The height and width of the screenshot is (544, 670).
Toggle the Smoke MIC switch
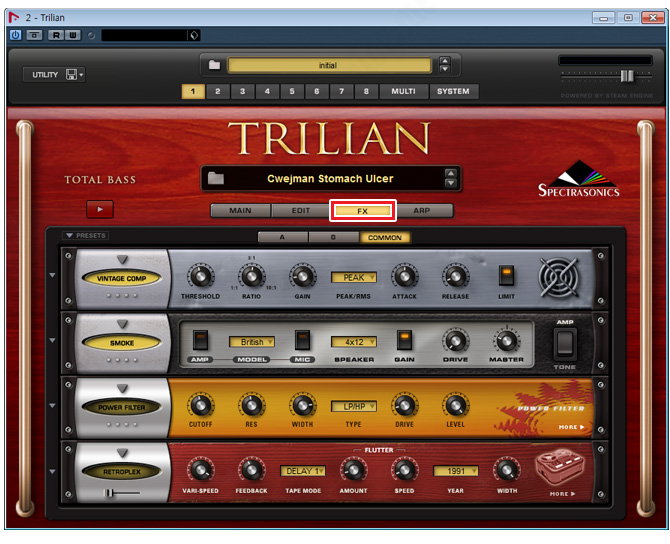click(x=303, y=340)
